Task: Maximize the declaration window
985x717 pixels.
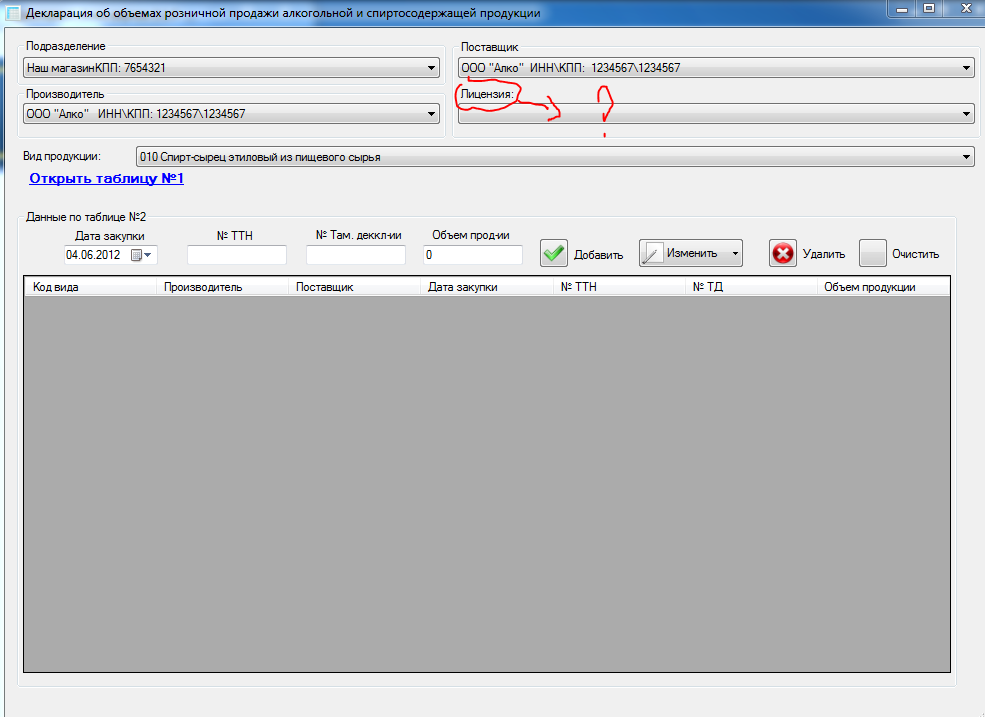Action: click(929, 9)
